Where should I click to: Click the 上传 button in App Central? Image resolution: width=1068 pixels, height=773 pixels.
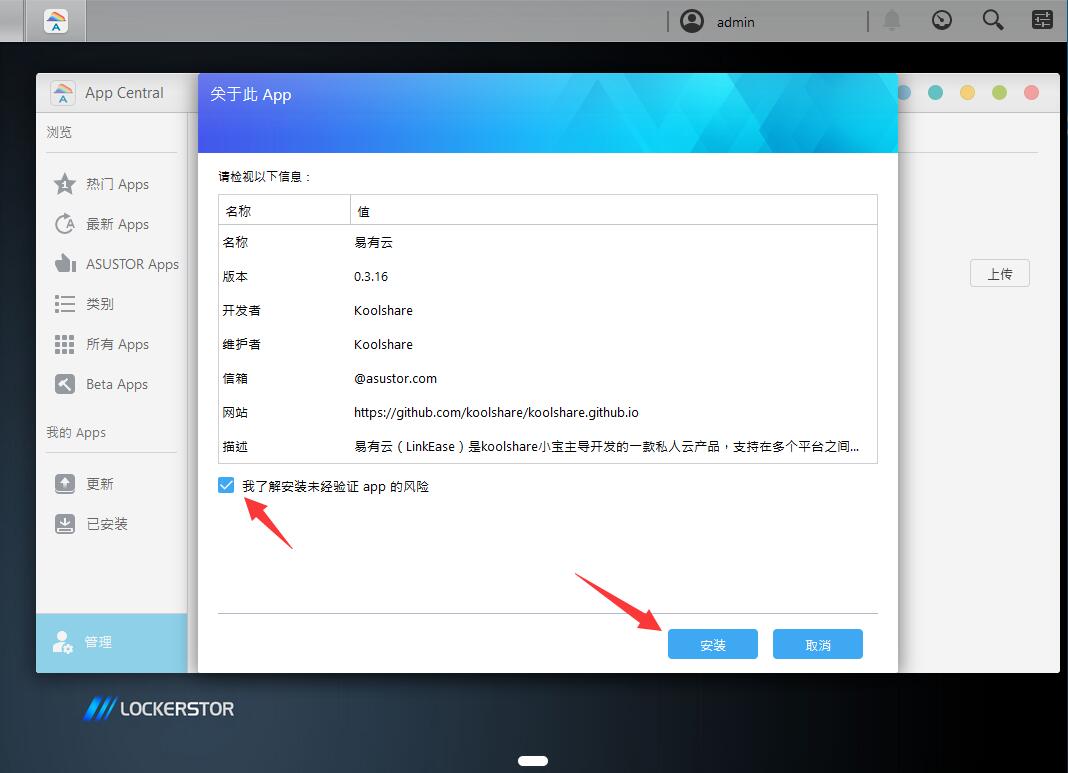(x=1000, y=273)
